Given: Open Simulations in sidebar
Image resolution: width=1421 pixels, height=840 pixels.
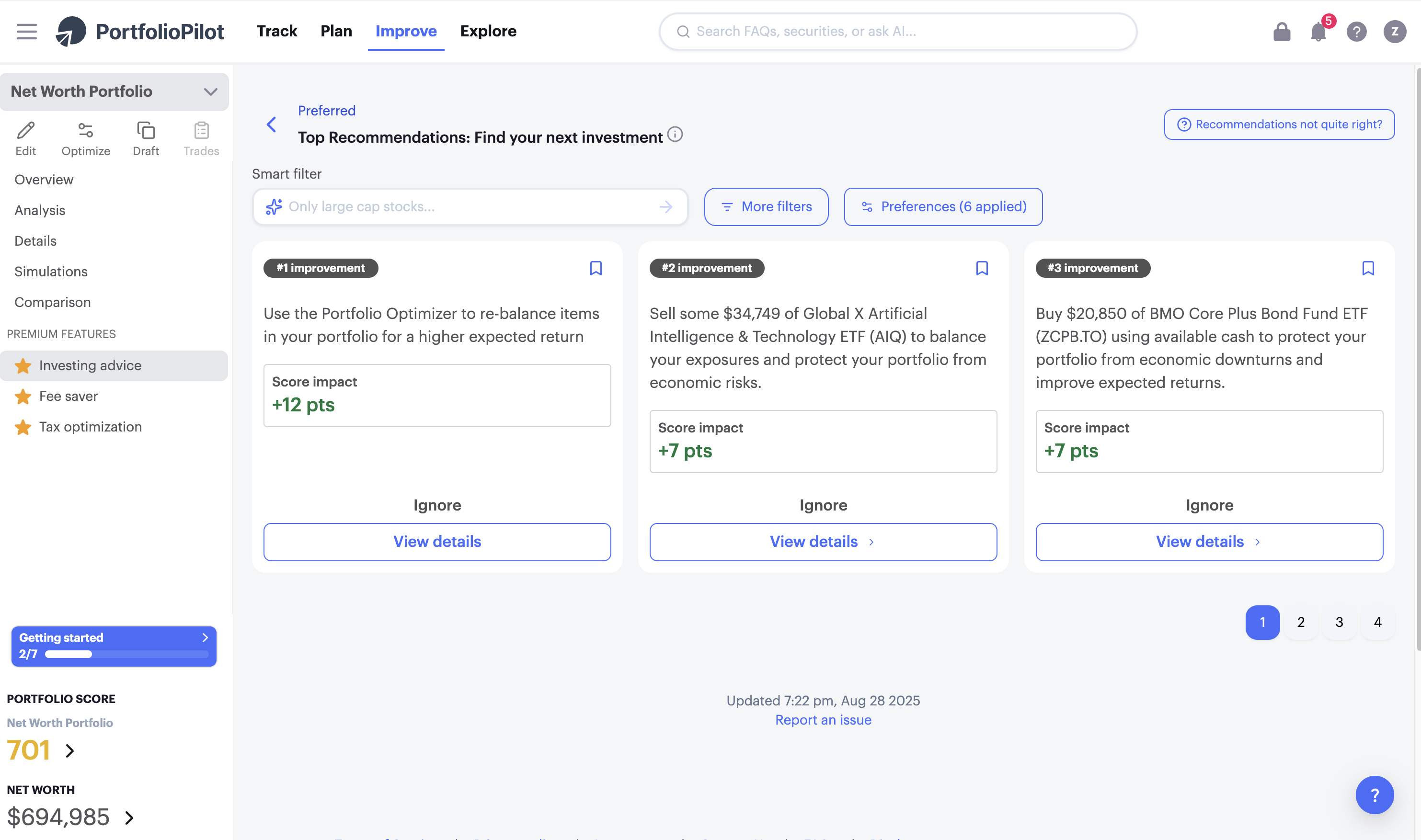Looking at the screenshot, I should pos(51,272).
